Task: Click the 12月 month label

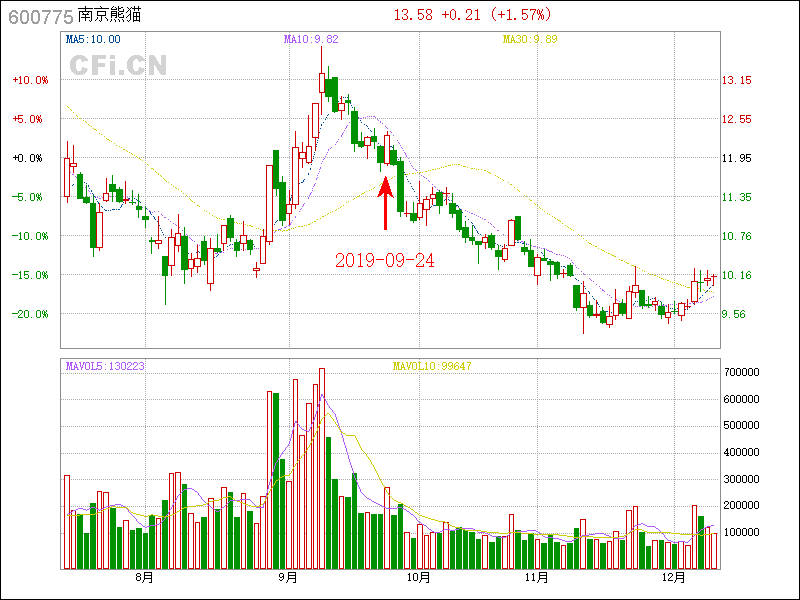Action: 673,578
